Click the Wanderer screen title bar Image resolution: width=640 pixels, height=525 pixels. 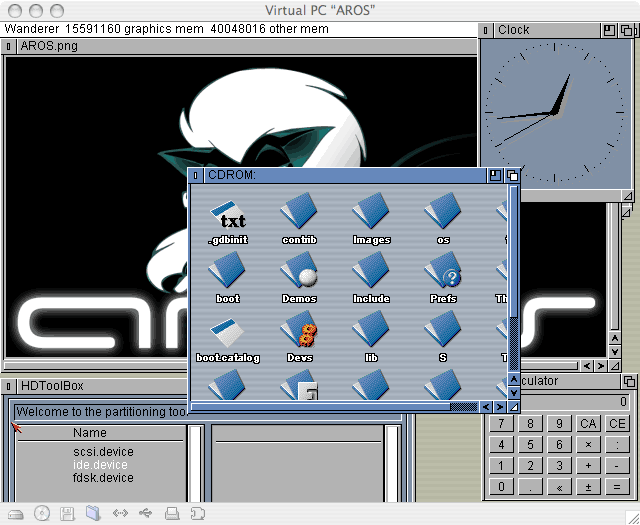[x=240, y=29]
